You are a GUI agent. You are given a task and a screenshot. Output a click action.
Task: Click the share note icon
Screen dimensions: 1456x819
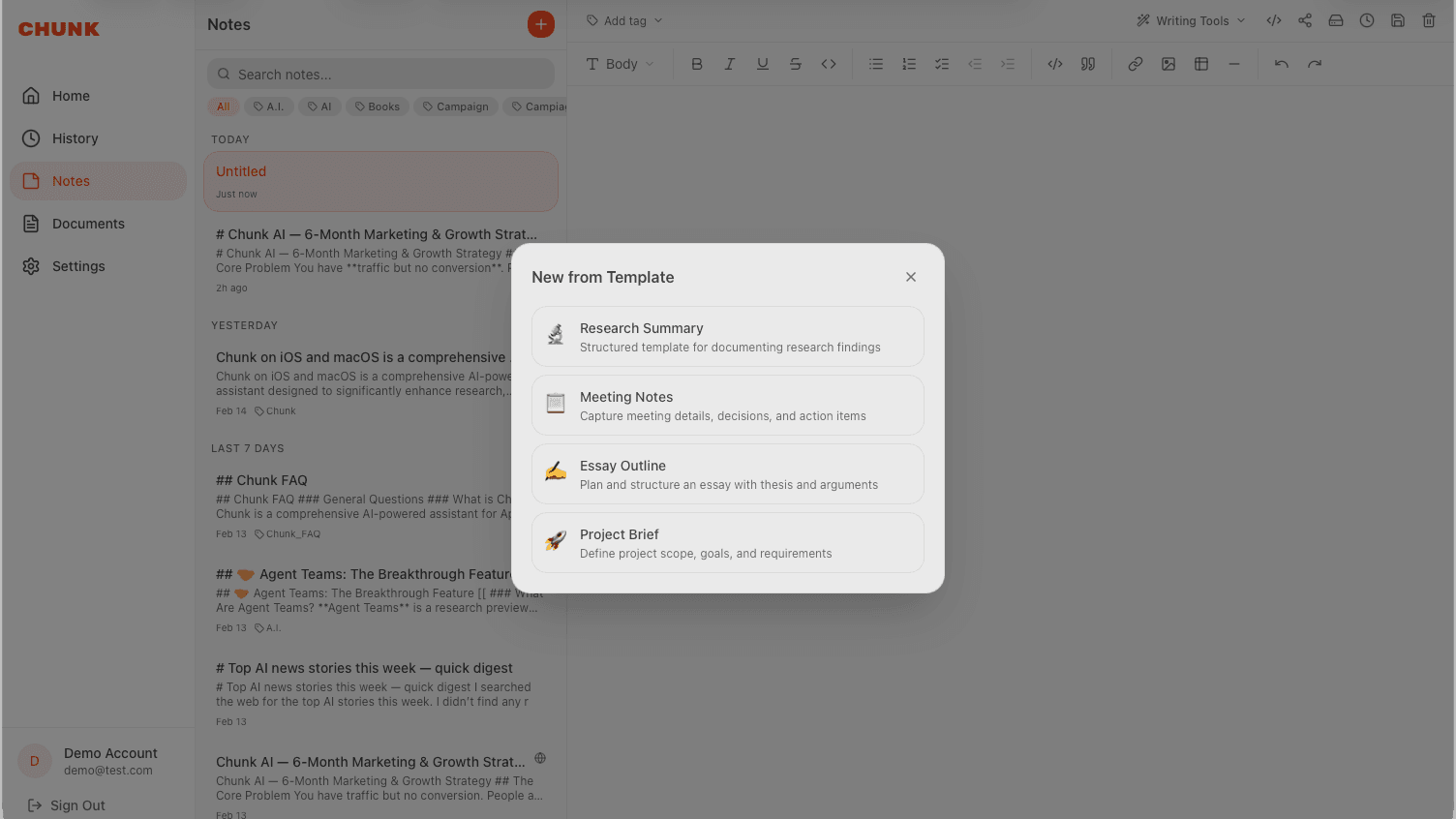click(x=1304, y=19)
